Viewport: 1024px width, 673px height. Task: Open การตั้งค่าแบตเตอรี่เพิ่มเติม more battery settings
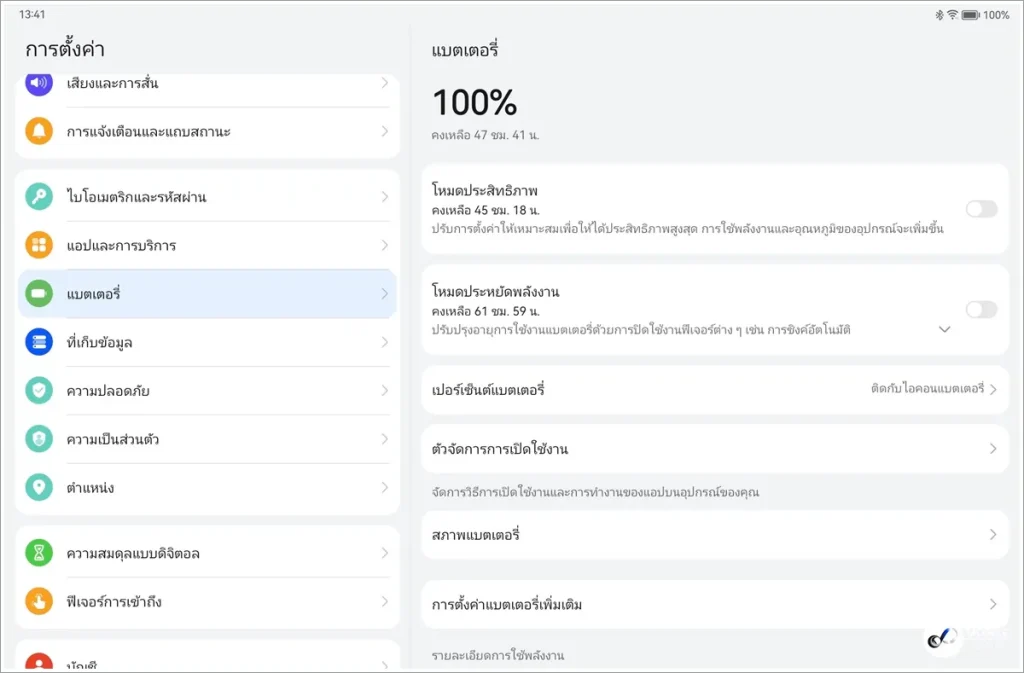pos(714,604)
